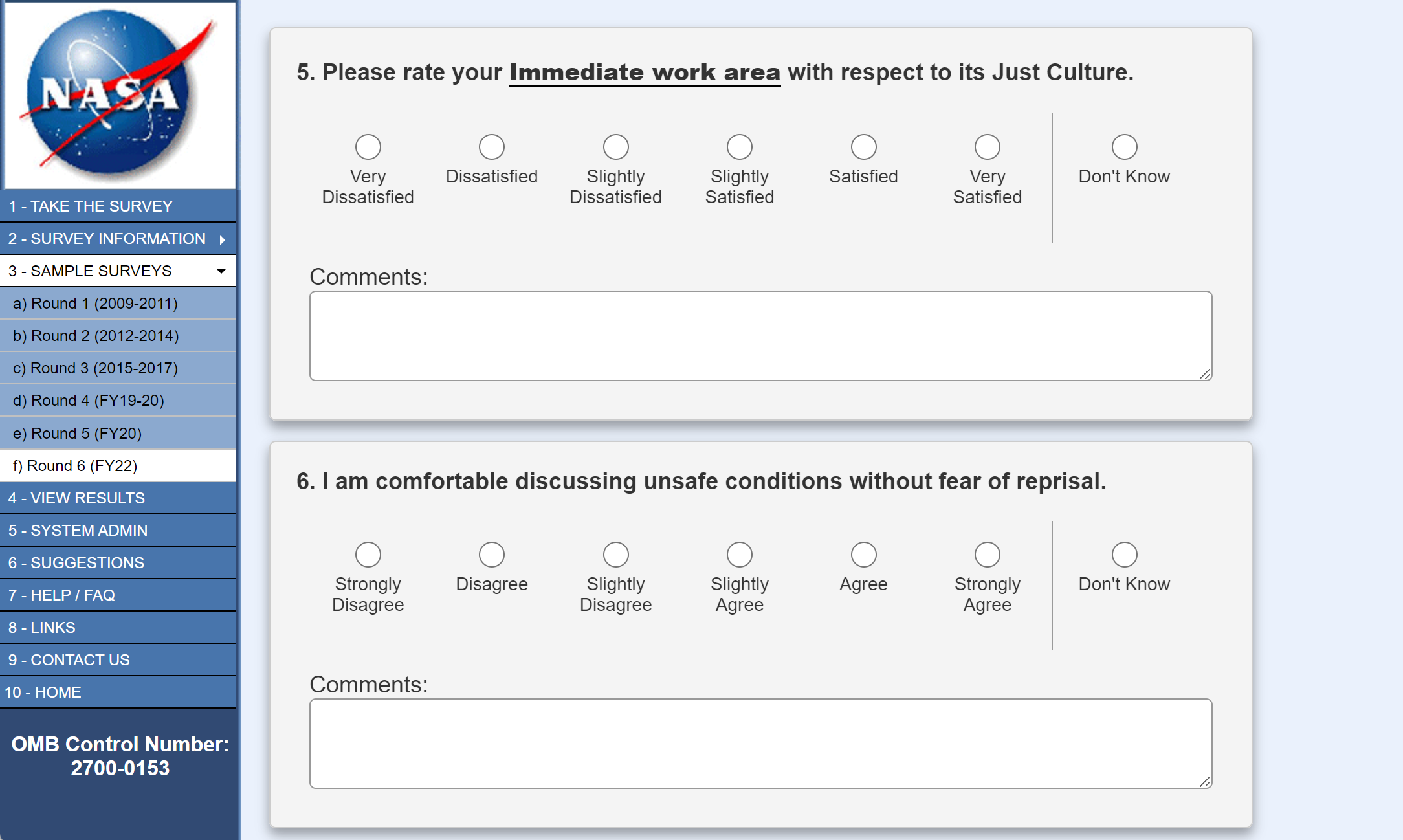
Task: Open Round 1 (2009-2011) sample survey
Action: (95, 304)
